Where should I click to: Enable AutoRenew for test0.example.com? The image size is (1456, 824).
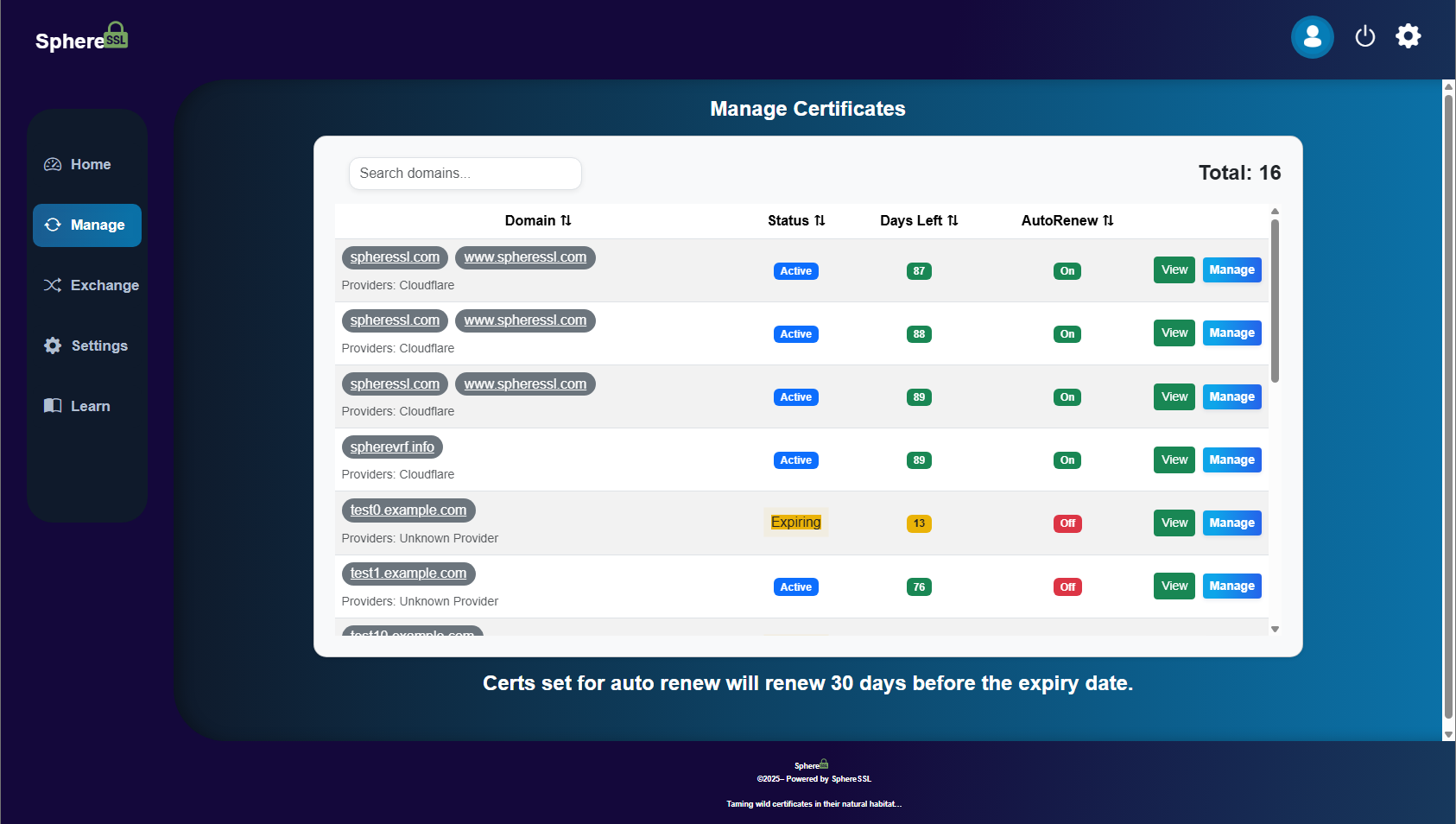[1067, 523]
